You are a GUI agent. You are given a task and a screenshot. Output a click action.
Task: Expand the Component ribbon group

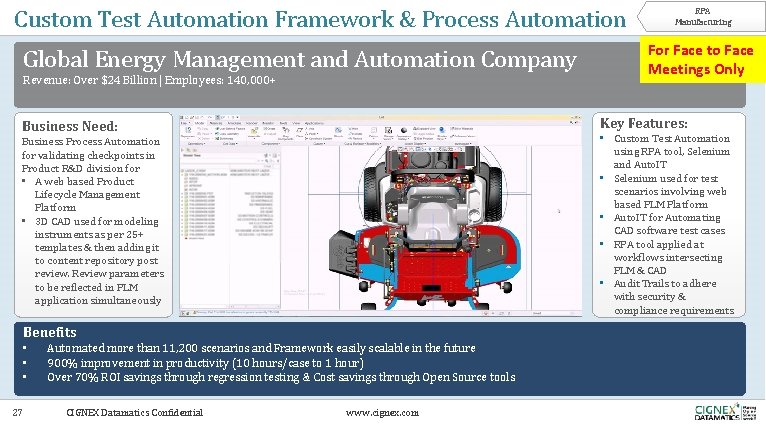point(270,144)
